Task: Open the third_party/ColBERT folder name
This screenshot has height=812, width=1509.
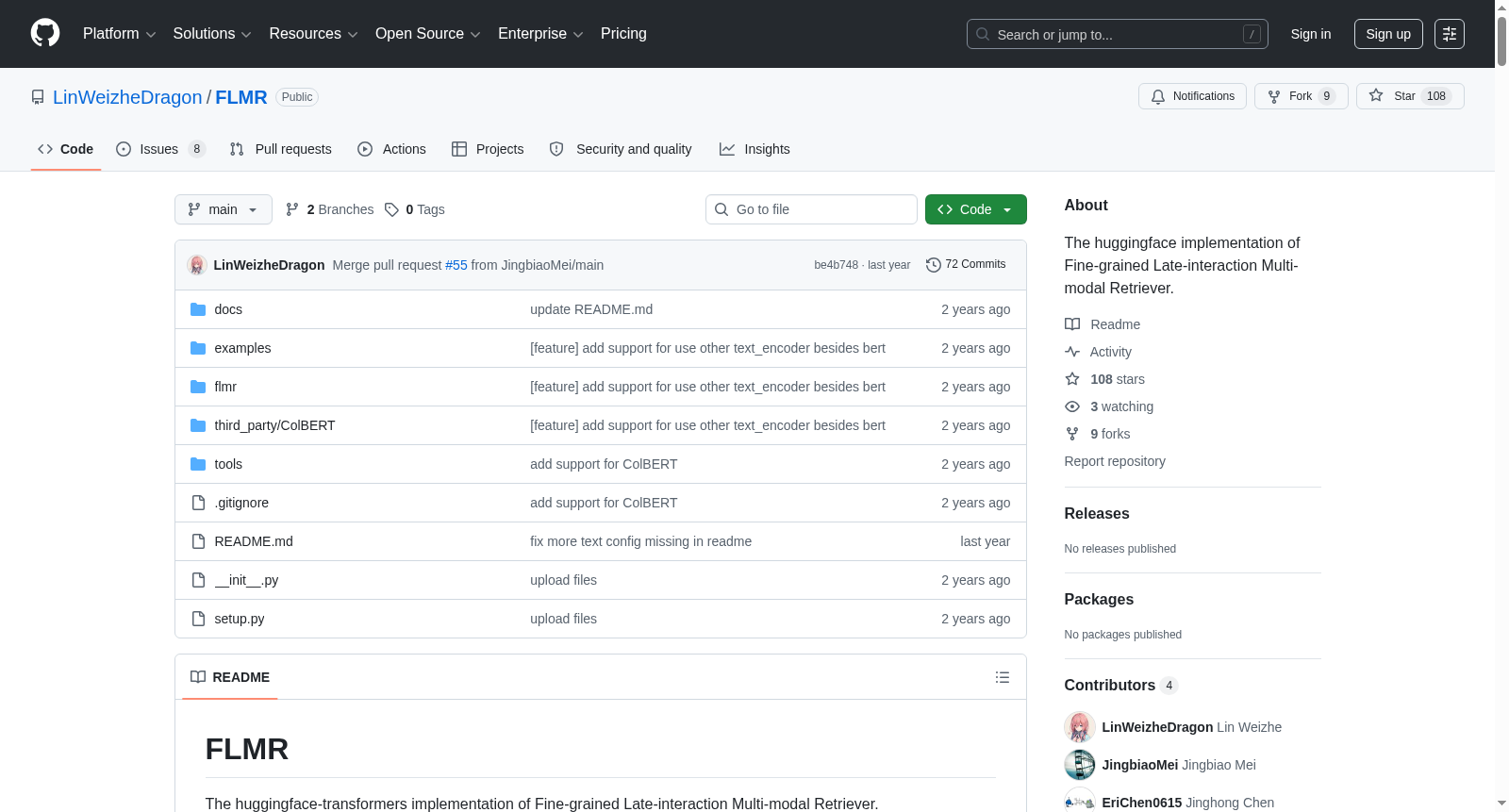Action: (x=274, y=425)
